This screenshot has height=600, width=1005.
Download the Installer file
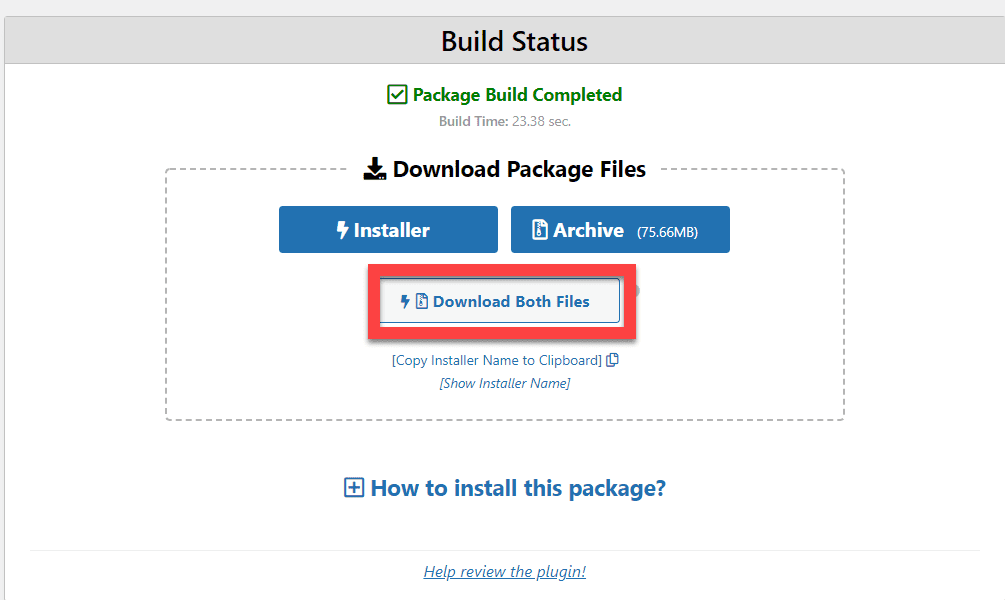(388, 229)
